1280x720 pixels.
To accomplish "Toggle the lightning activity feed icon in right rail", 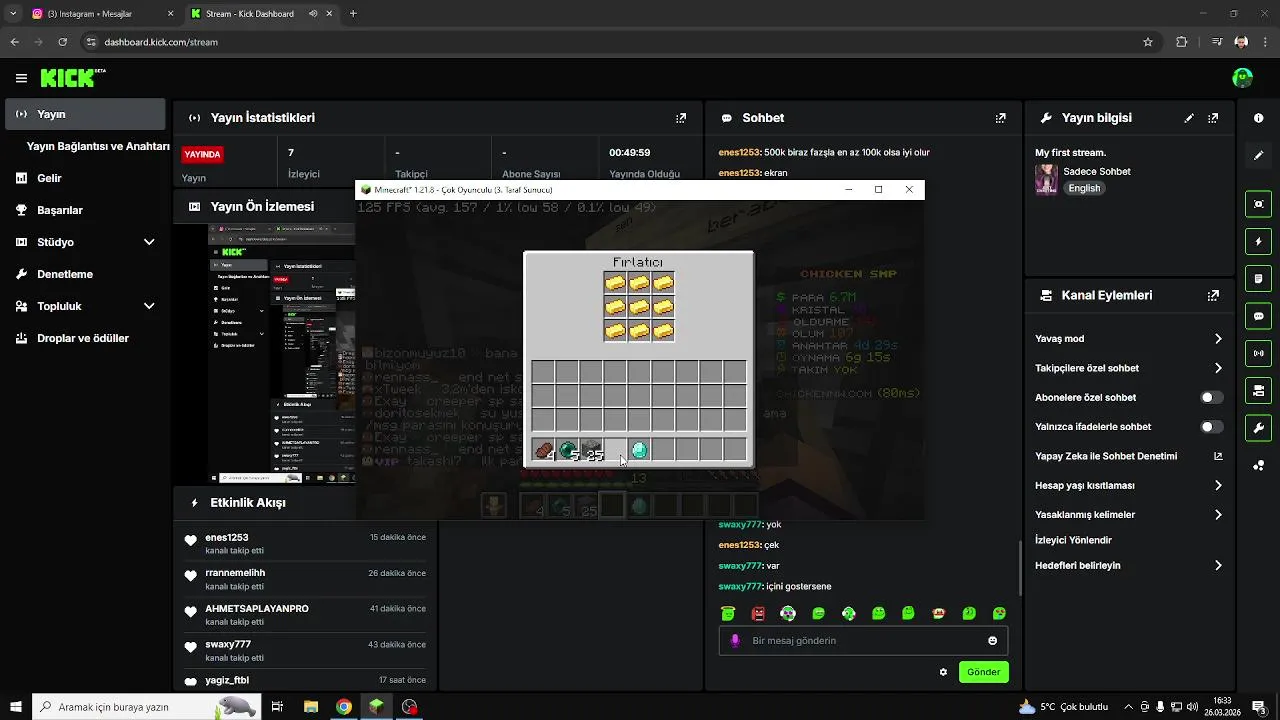I will point(1258,242).
